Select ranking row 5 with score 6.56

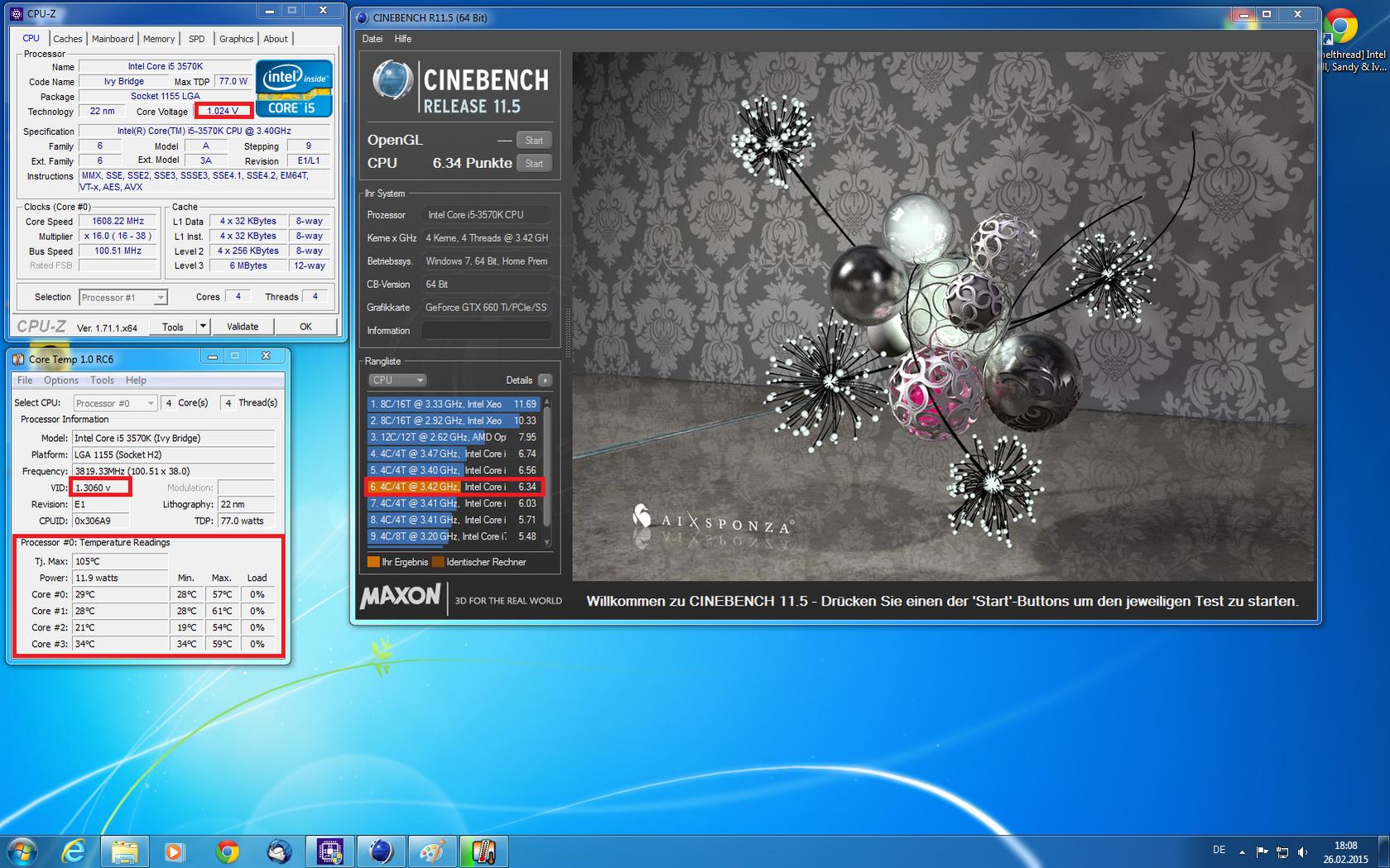[453, 471]
